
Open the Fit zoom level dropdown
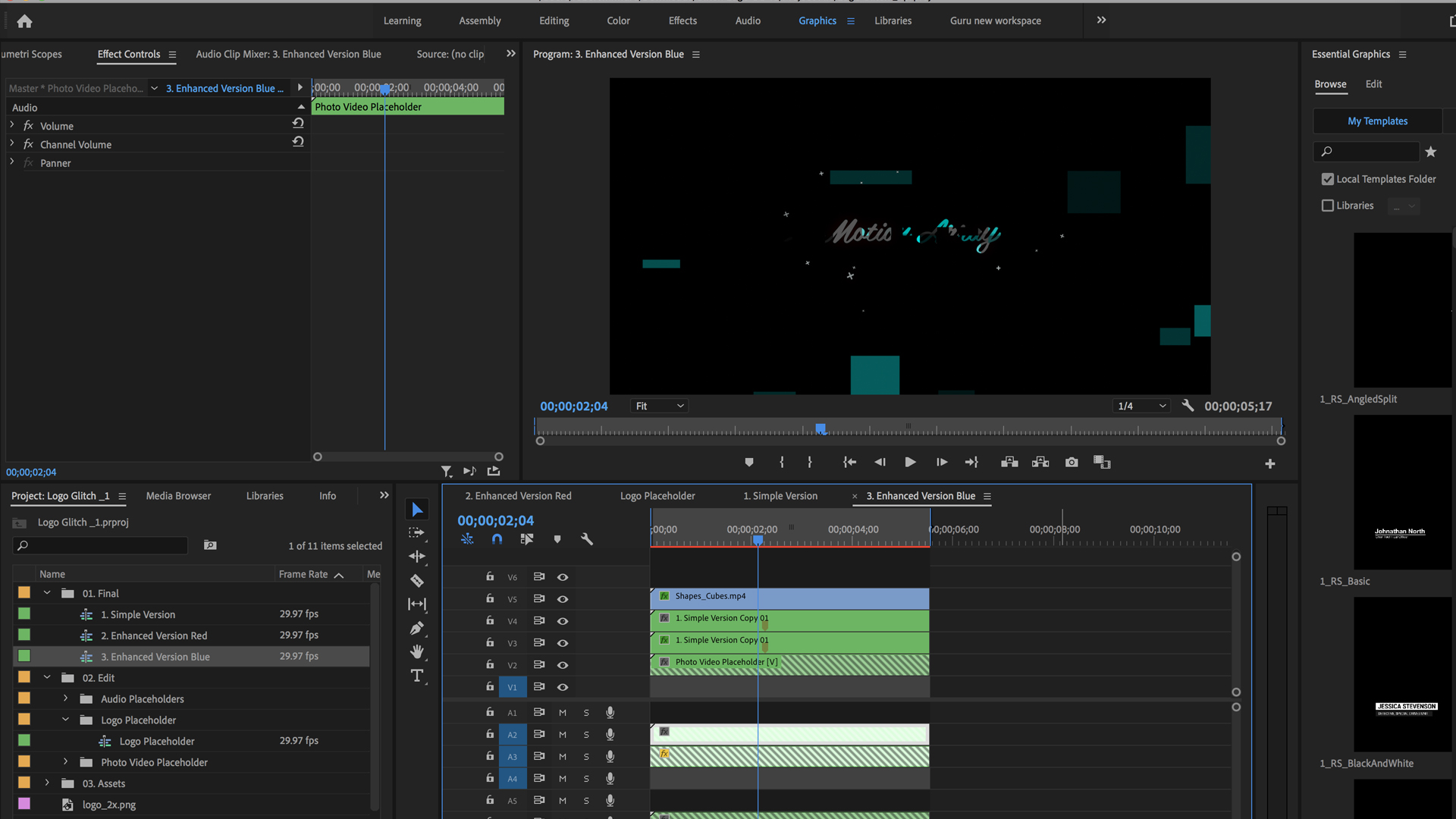658,406
